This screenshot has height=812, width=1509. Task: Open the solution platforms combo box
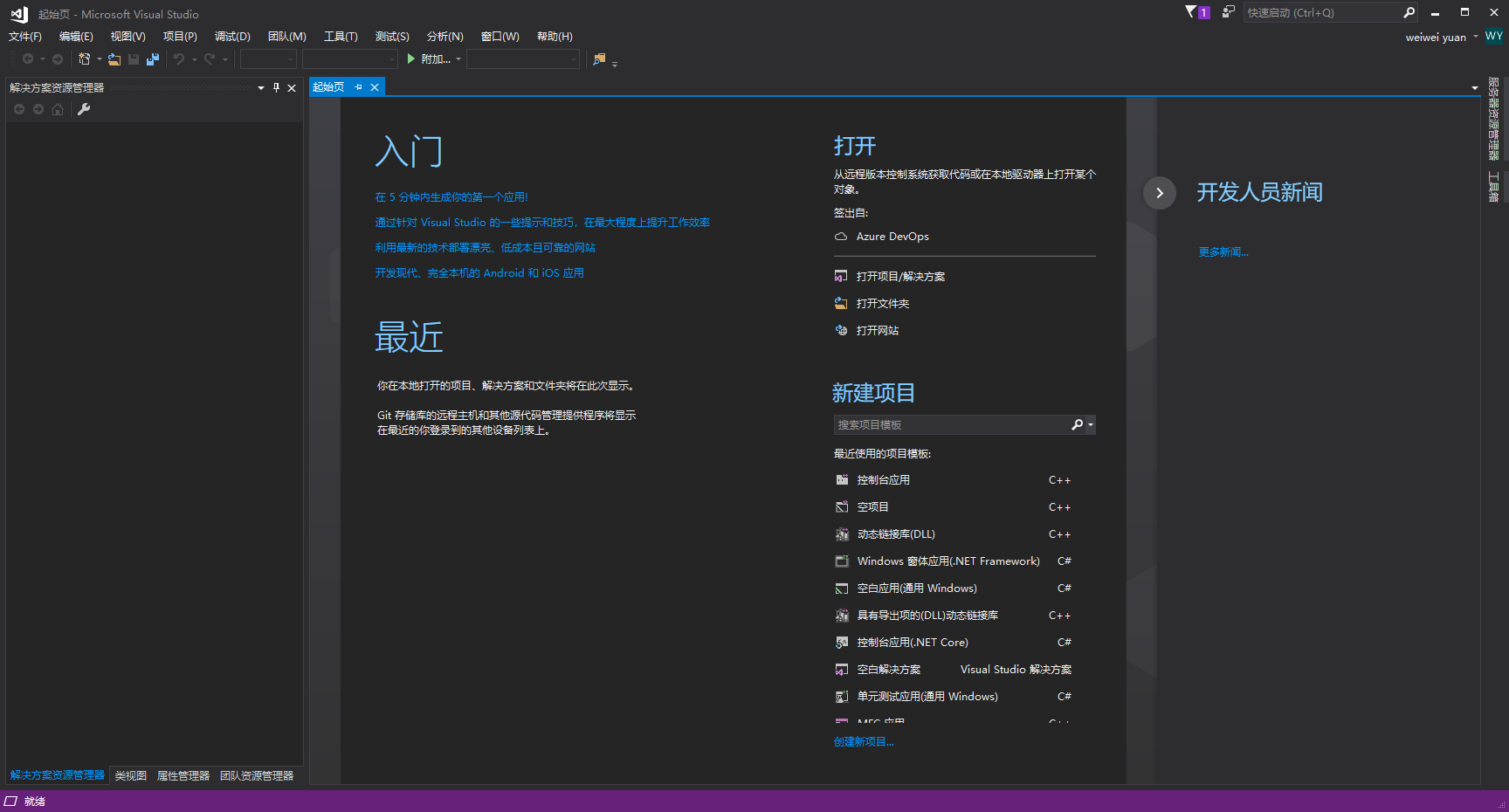click(350, 59)
